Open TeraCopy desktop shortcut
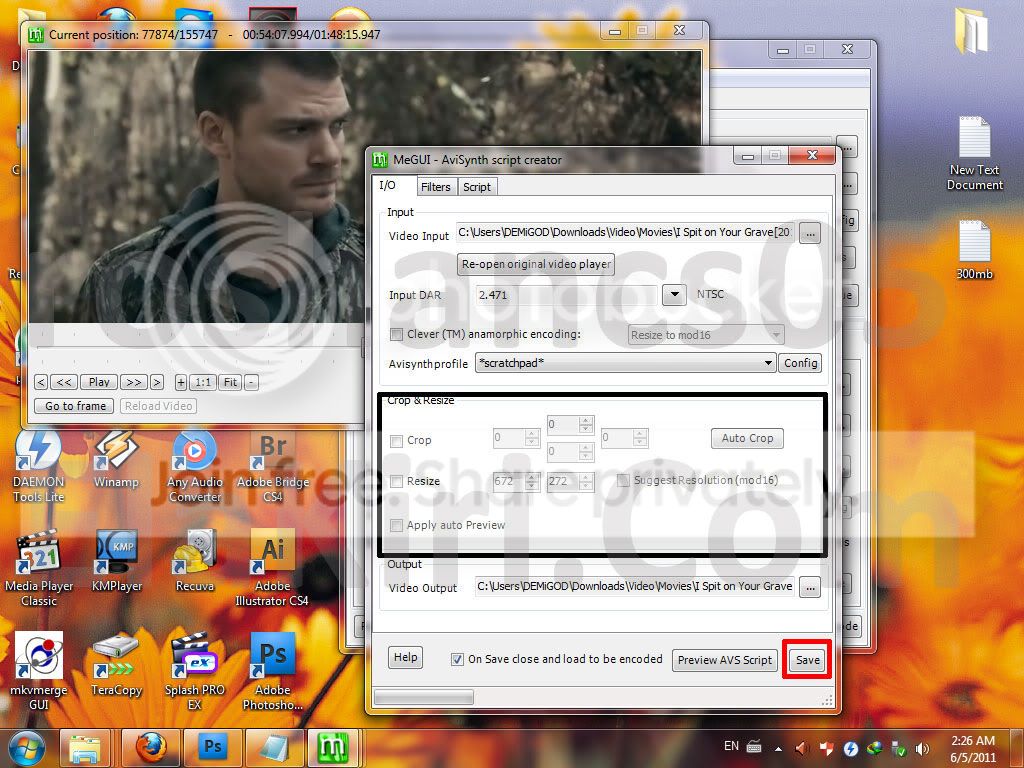Screen dimensions: 1024x768 click(116, 665)
